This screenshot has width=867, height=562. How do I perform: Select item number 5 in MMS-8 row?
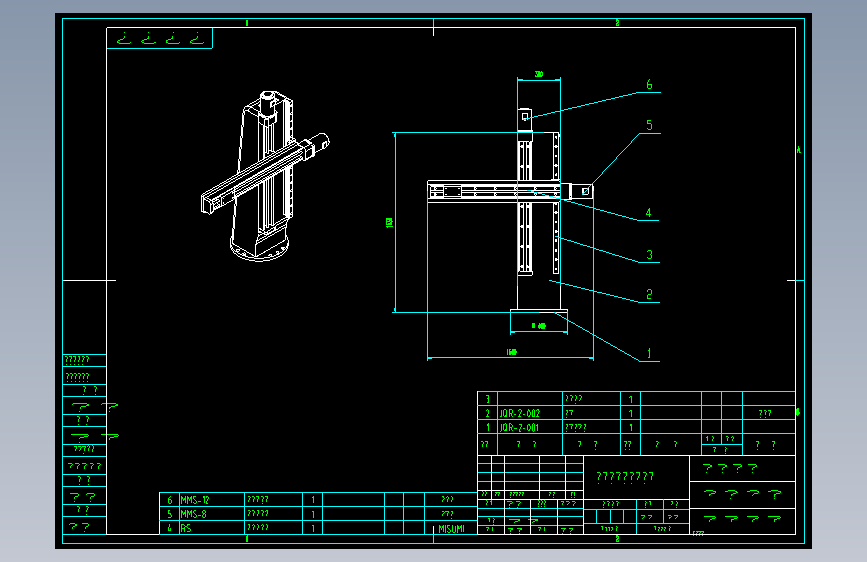coord(170,514)
